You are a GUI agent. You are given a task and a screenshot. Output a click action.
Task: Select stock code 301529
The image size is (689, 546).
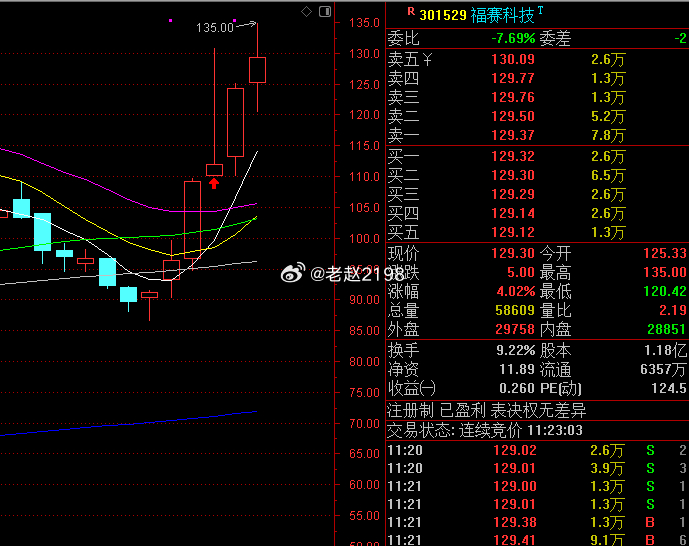pyautogui.click(x=442, y=15)
